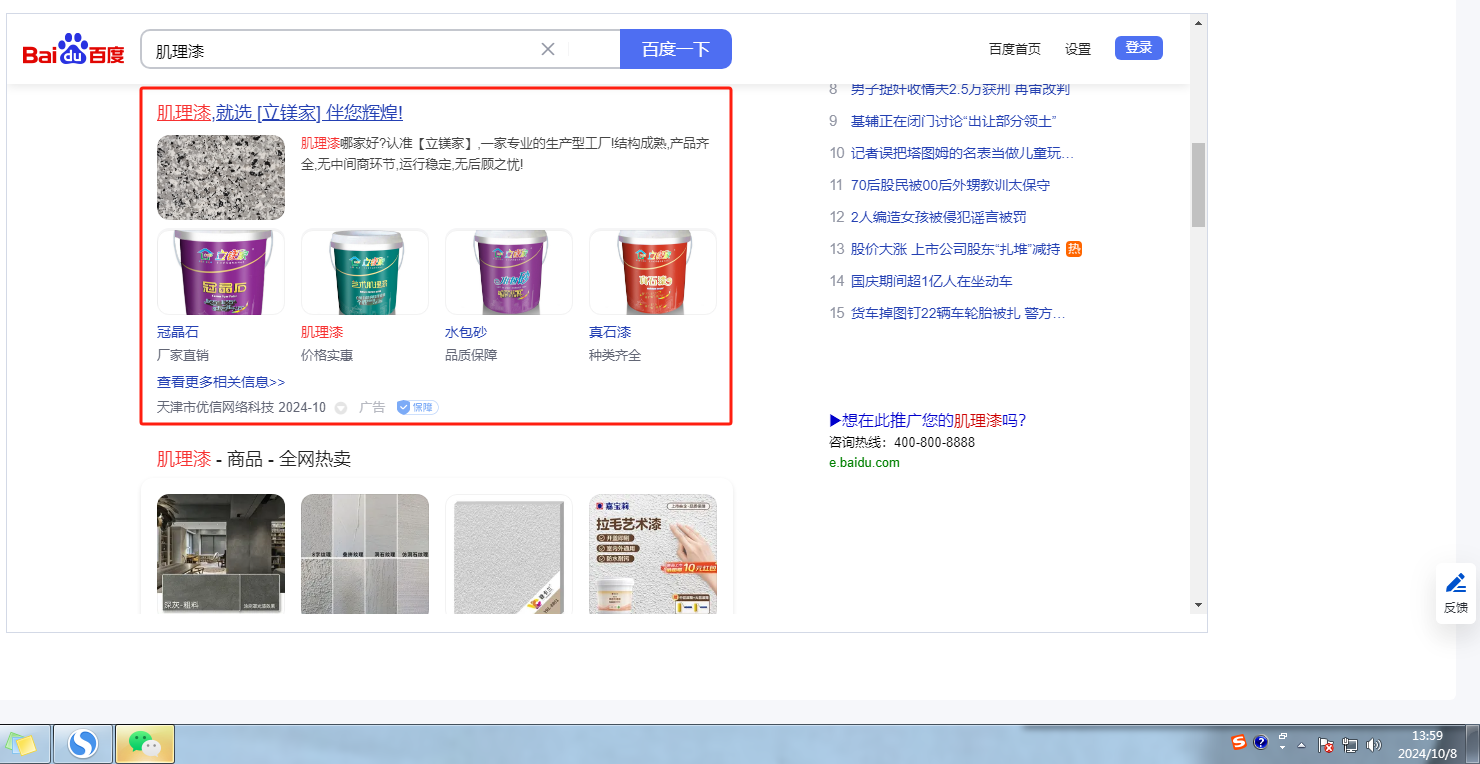Screen dimensions: 1480x764
Task: Open the 冠晶石 product link
Action: tap(178, 332)
